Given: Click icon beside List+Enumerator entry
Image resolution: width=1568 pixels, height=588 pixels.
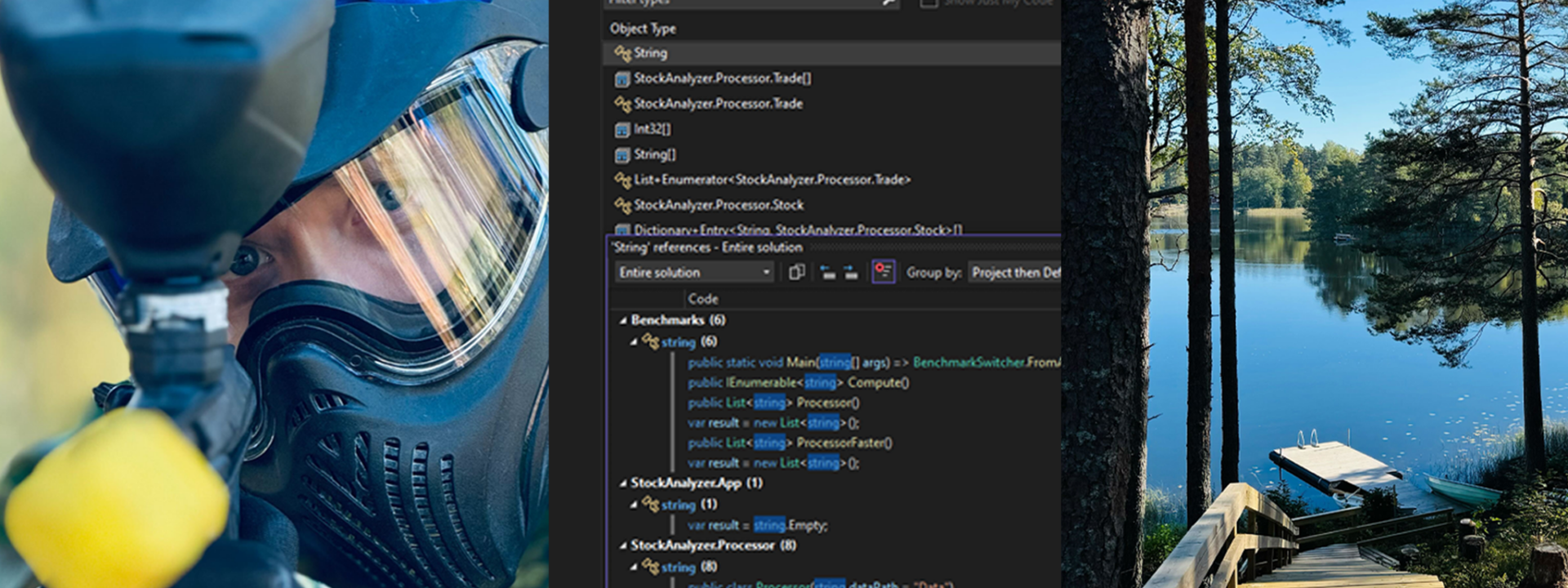Looking at the screenshot, I should (x=622, y=180).
